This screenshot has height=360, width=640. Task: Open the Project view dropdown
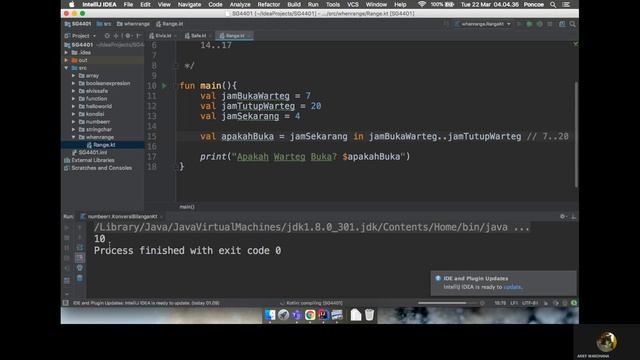[80, 36]
